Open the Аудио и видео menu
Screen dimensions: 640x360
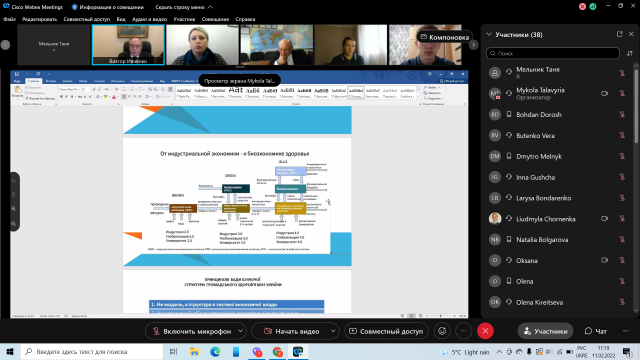149,19
